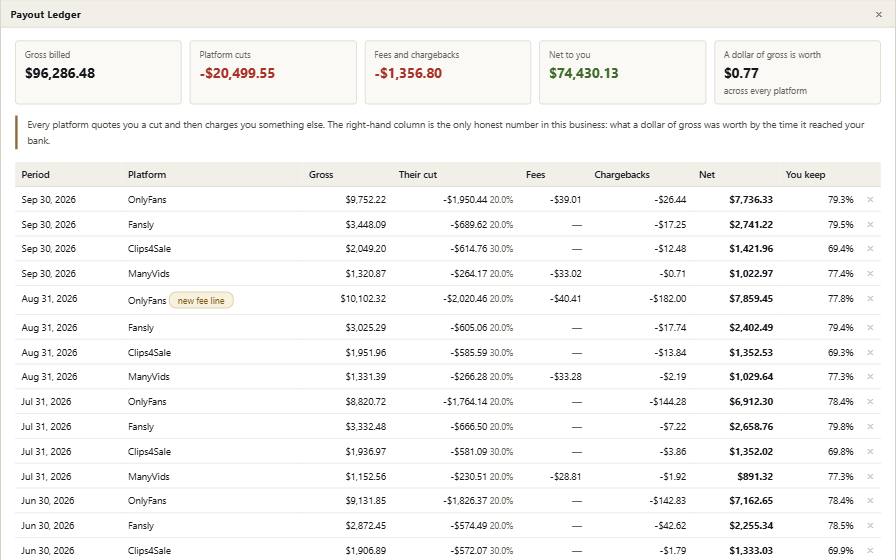Delete the Sep 30 ManyVids row
Image resolution: width=896 pixels, height=560 pixels.
[870, 274]
